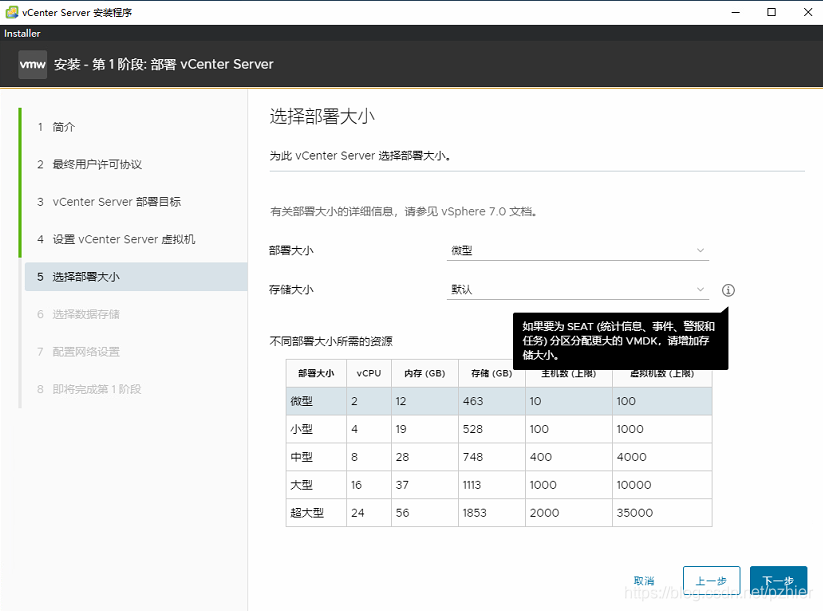Open the 部署大小 dropdown showing 微型
823x611 pixels.
[x=578, y=250]
